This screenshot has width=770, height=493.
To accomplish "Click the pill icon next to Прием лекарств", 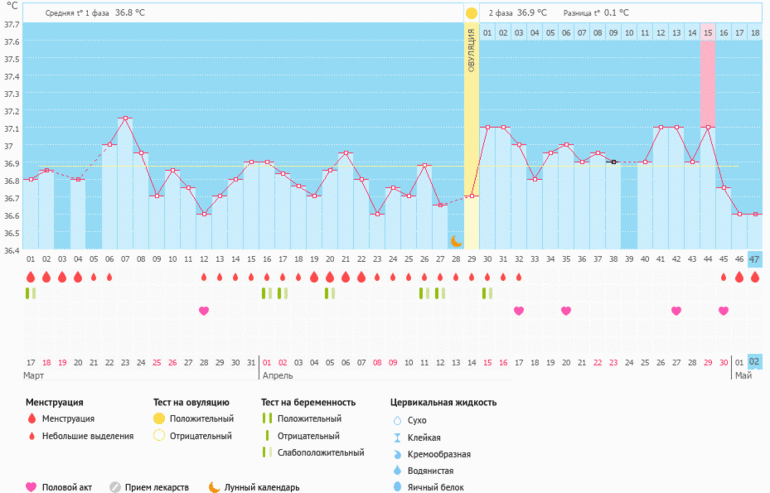I will click(x=115, y=487).
